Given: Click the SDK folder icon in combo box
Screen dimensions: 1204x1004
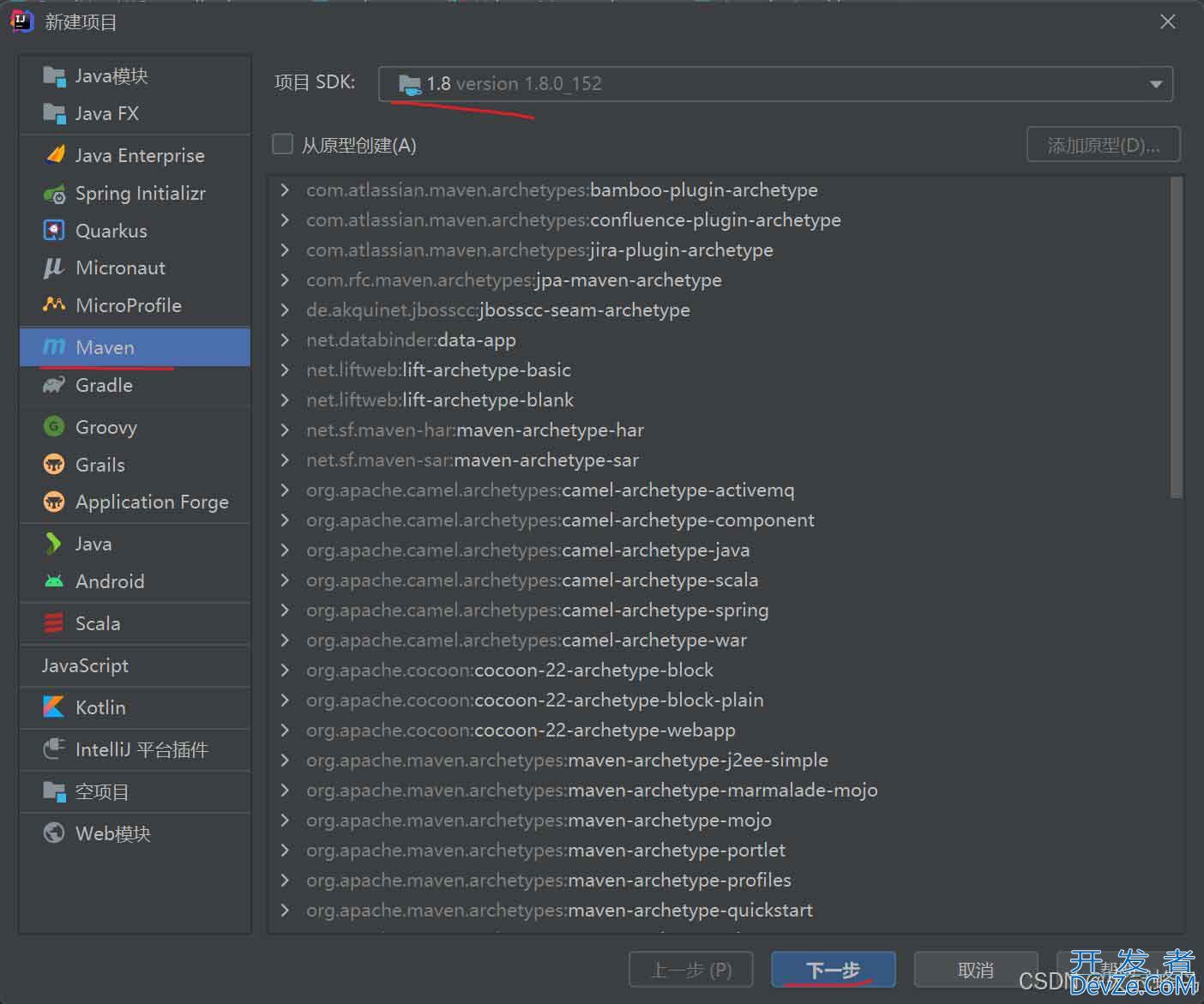Looking at the screenshot, I should [410, 84].
